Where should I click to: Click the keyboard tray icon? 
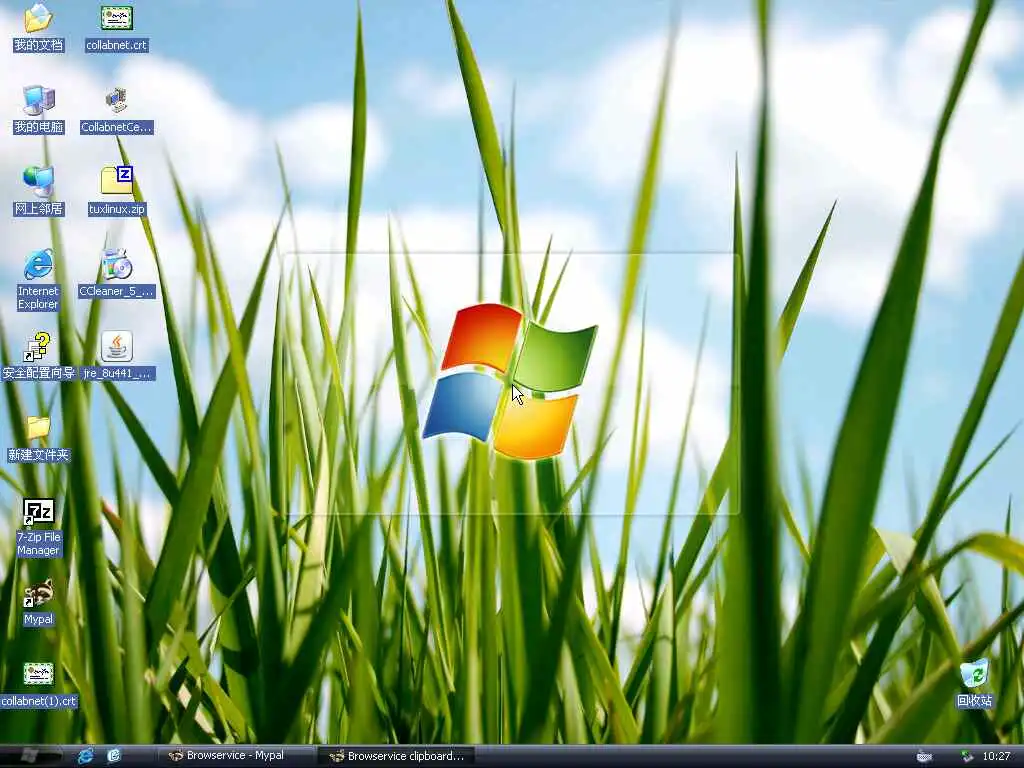point(924,756)
